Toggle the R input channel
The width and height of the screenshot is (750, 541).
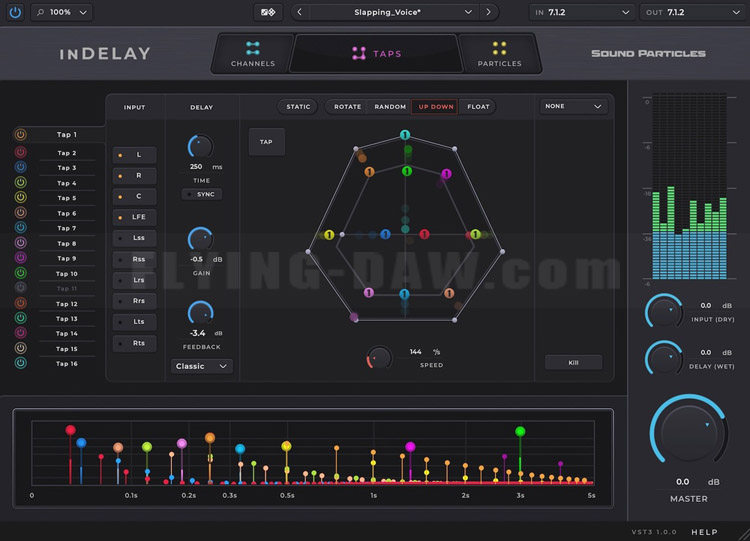134,176
